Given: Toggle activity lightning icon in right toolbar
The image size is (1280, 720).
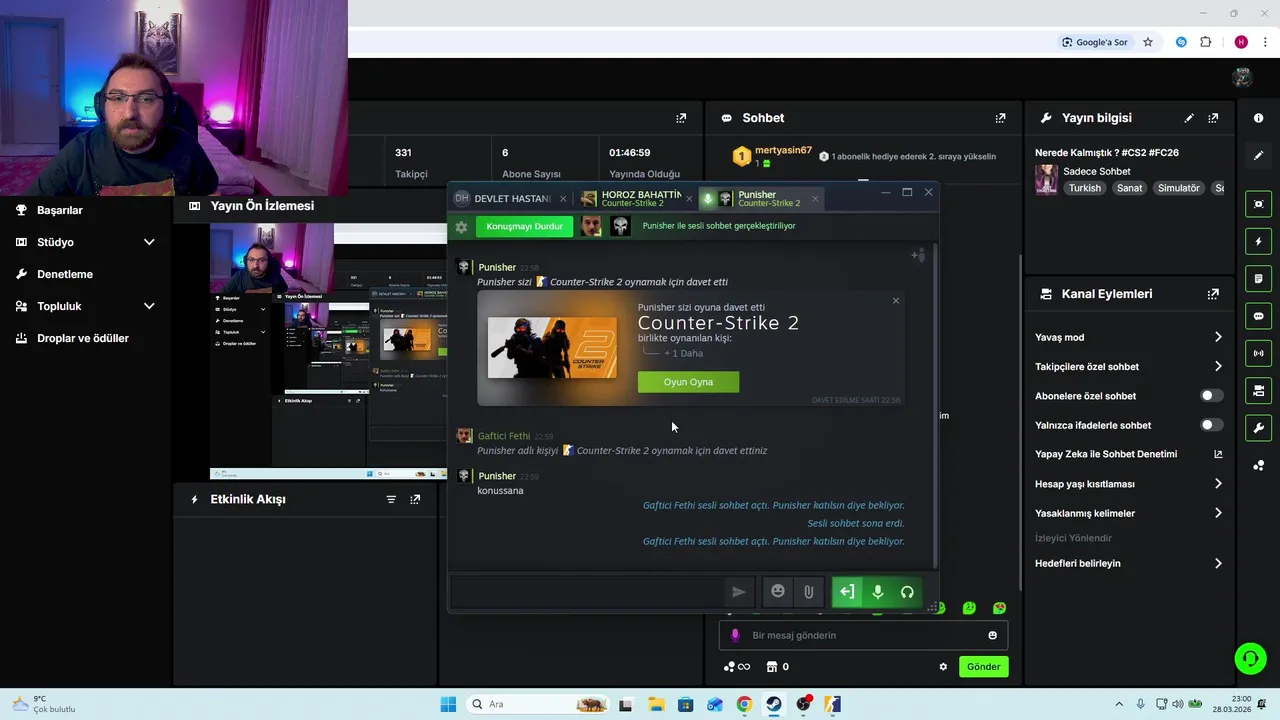Looking at the screenshot, I should (x=1258, y=242).
